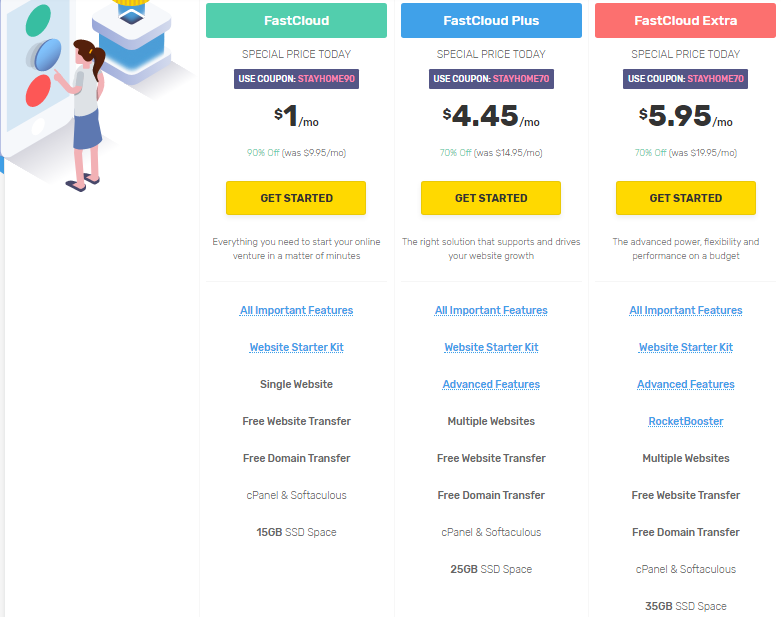
Task: Open Advanced Features link in FastCloud Plus column
Action: point(491,384)
